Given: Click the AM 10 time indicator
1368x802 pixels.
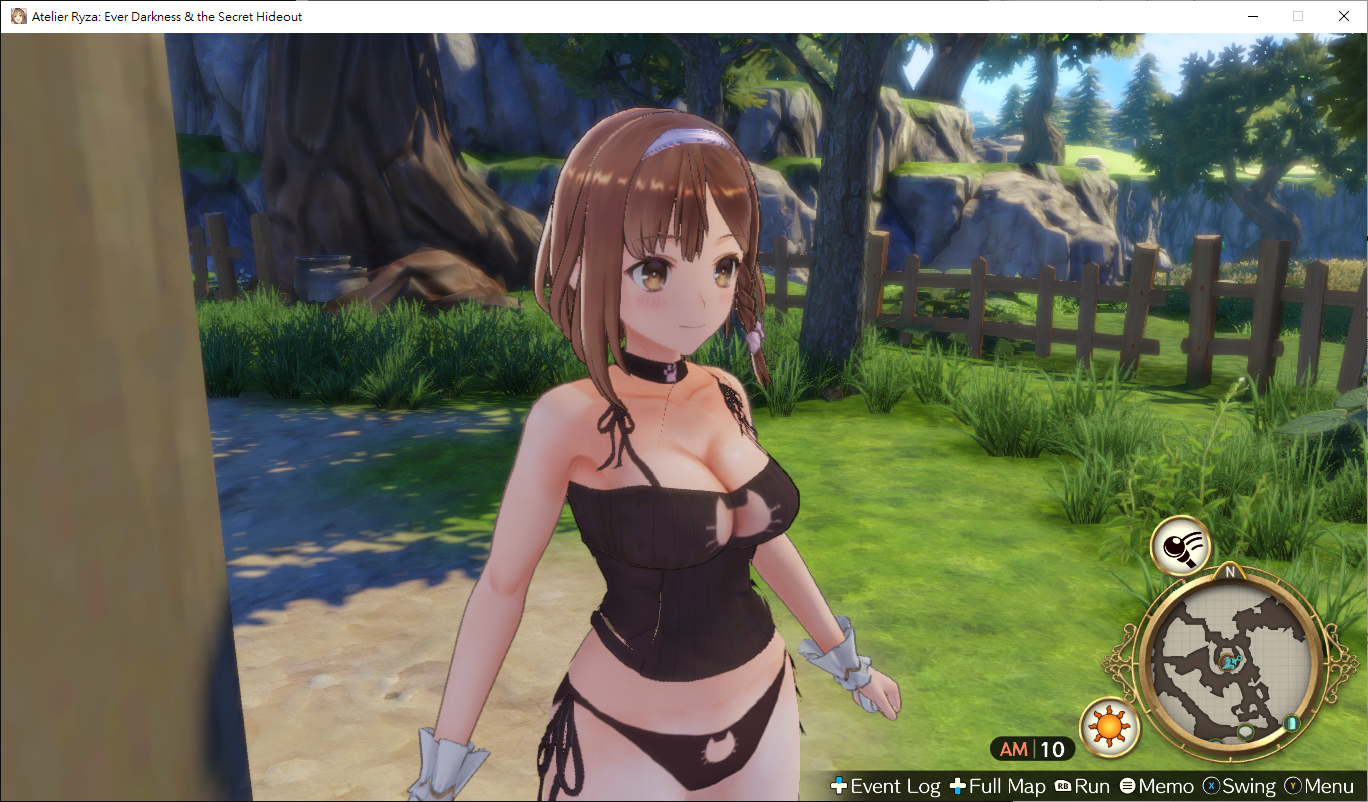Looking at the screenshot, I should click(x=1033, y=749).
